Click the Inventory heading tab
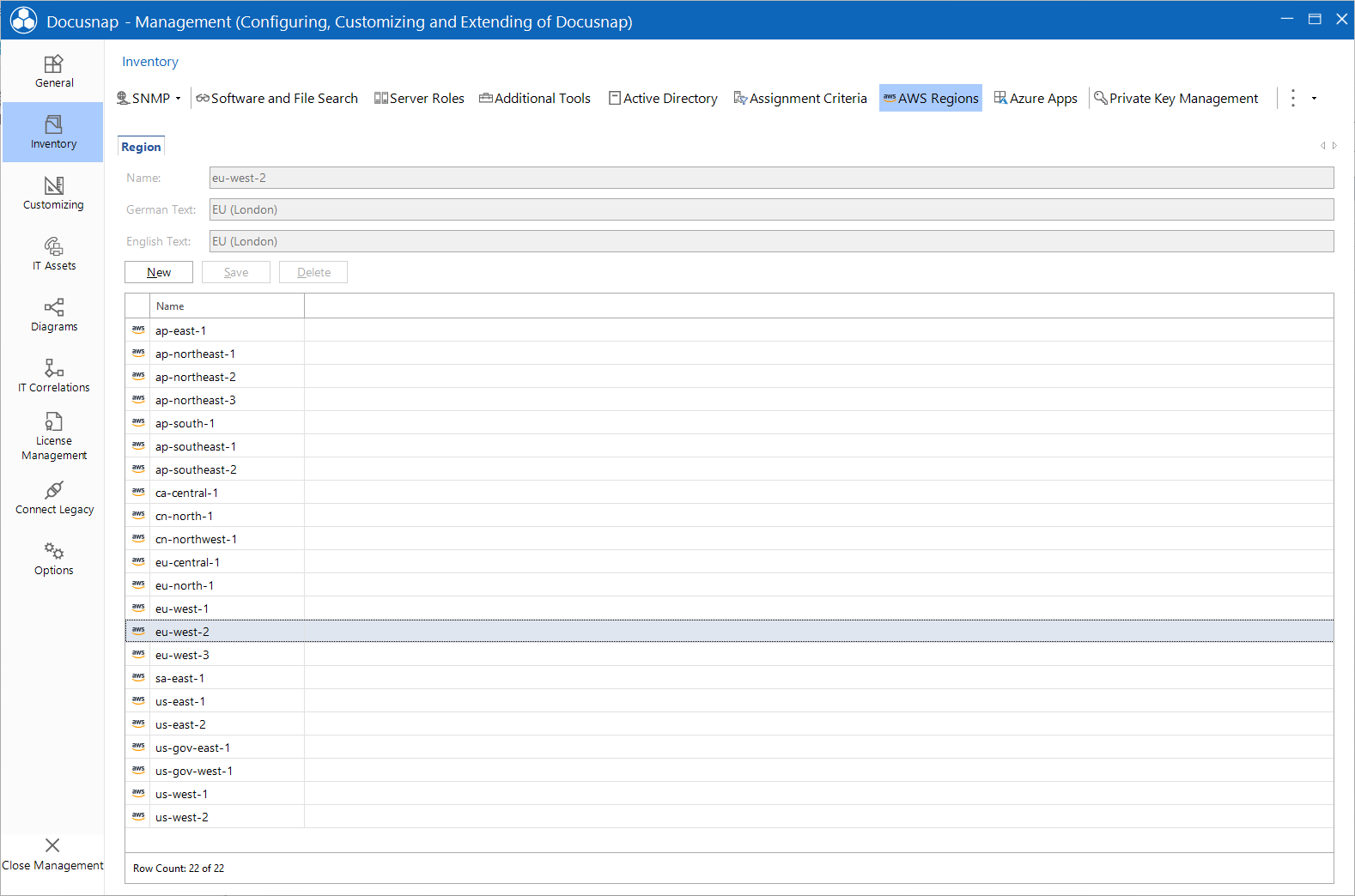 150,62
